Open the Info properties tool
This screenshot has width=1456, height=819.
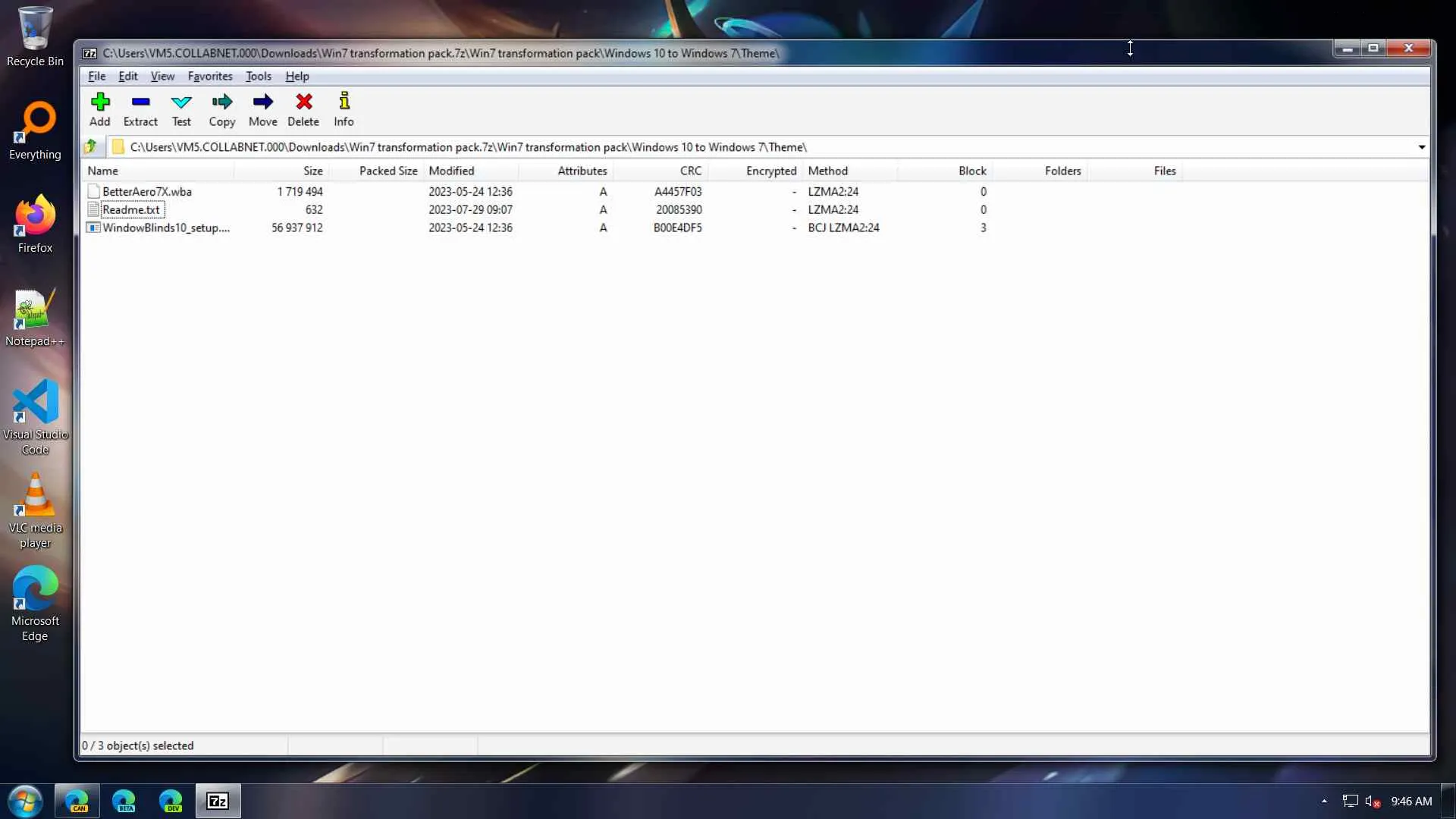click(344, 109)
